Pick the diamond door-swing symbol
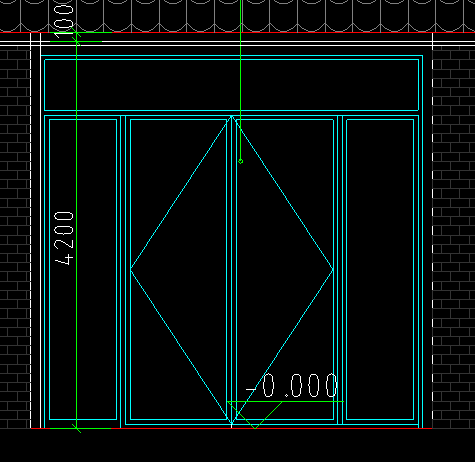 point(232,270)
